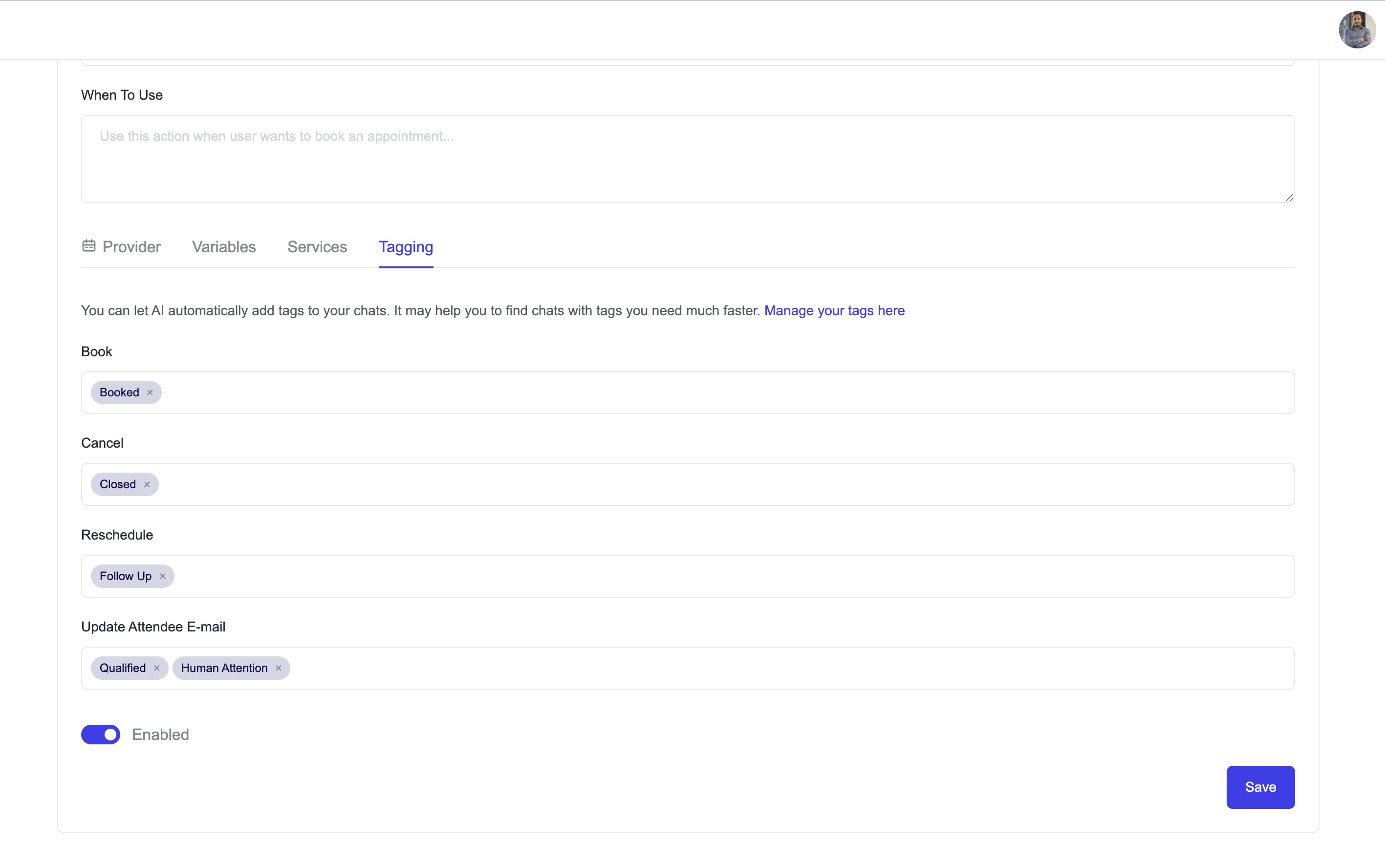Toggle the Enabled switch off
This screenshot has height=868, width=1385.
pos(101,735)
